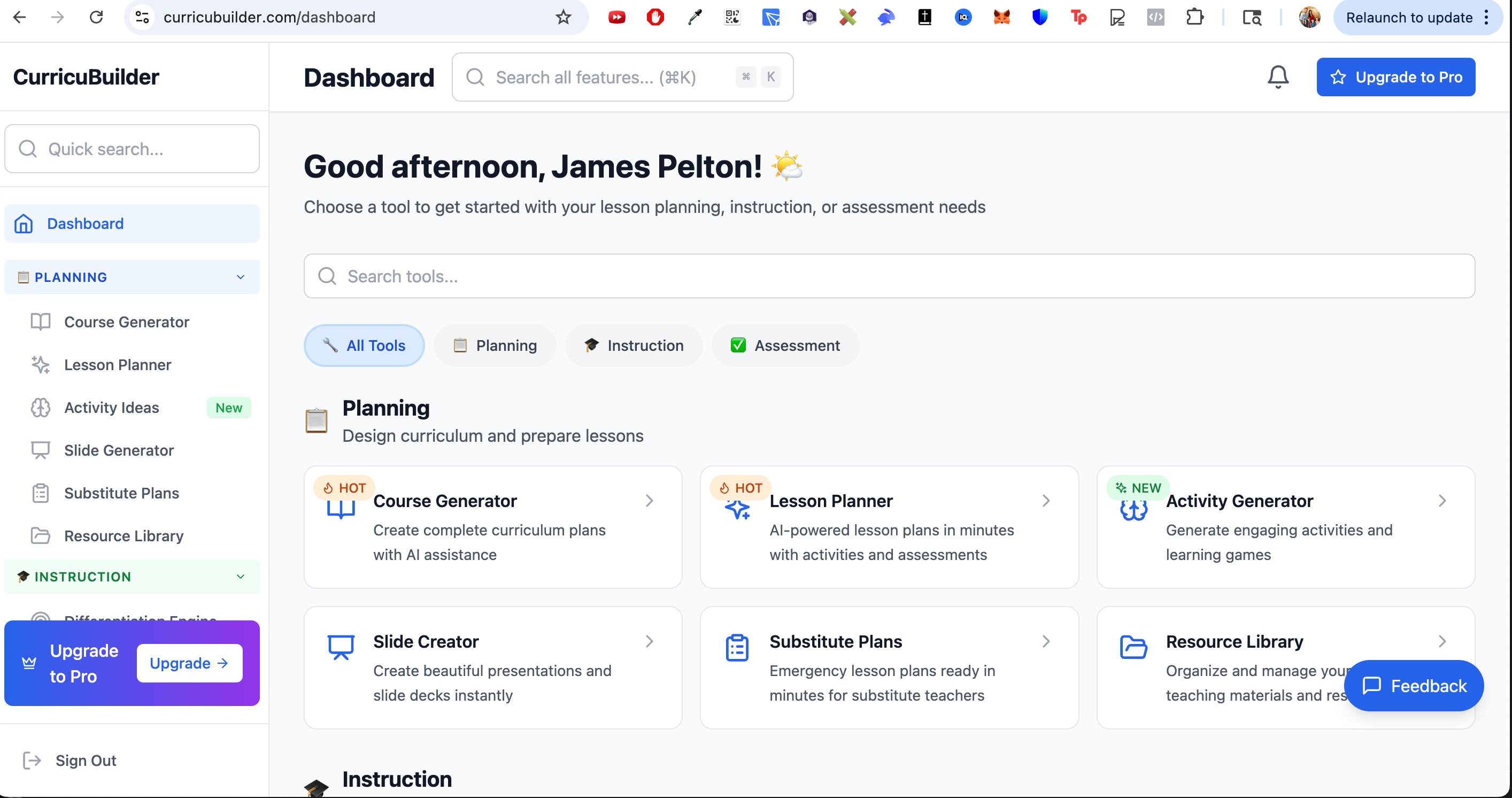This screenshot has width=1512, height=798.
Task: Select the Dashboard home icon
Action: pos(24,223)
